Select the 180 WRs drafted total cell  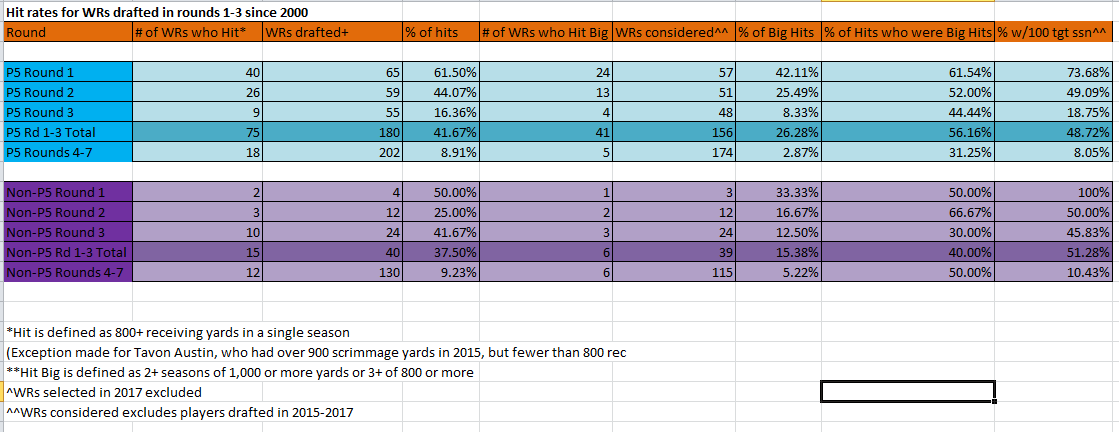[333, 131]
